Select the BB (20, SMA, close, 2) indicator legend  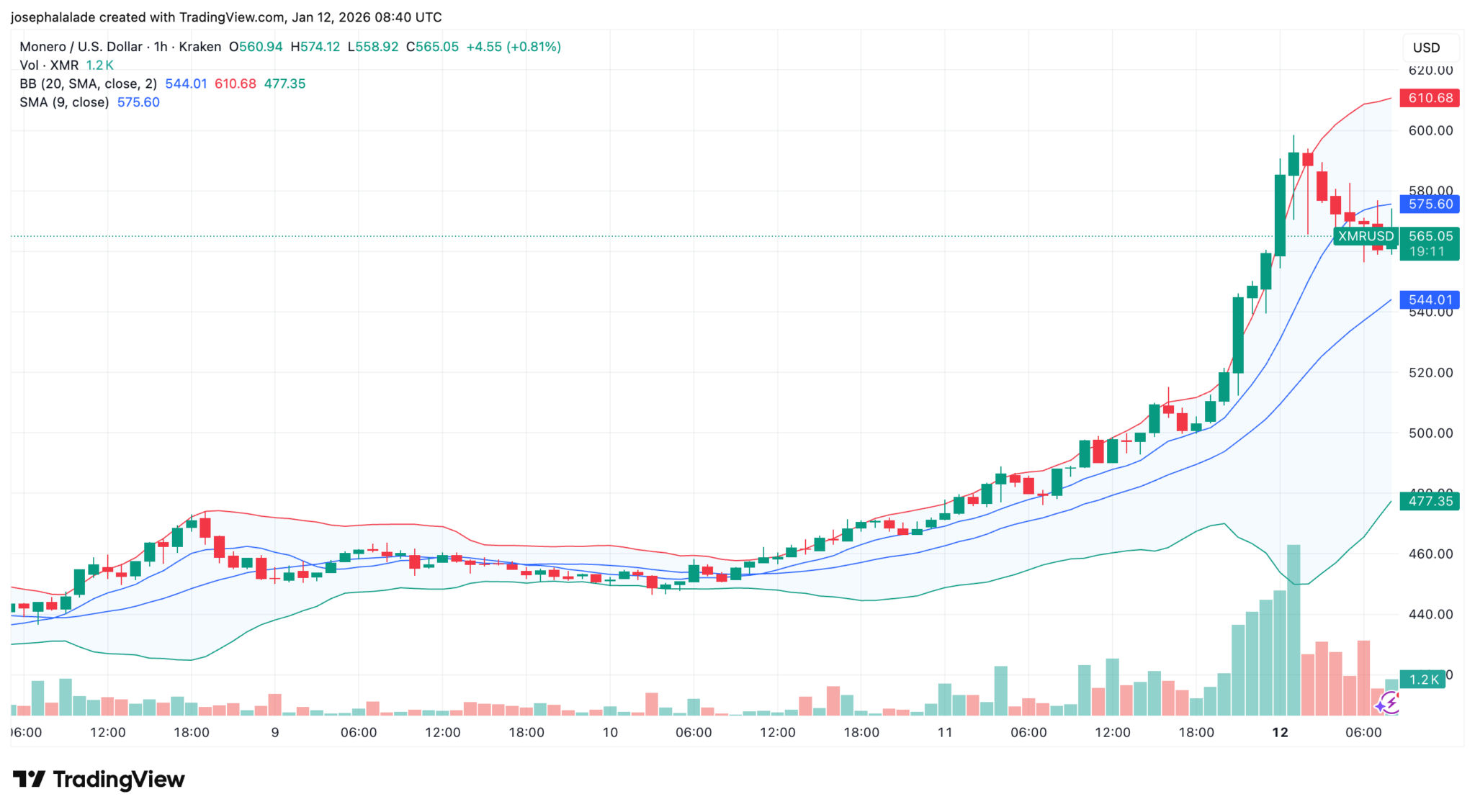[88, 84]
